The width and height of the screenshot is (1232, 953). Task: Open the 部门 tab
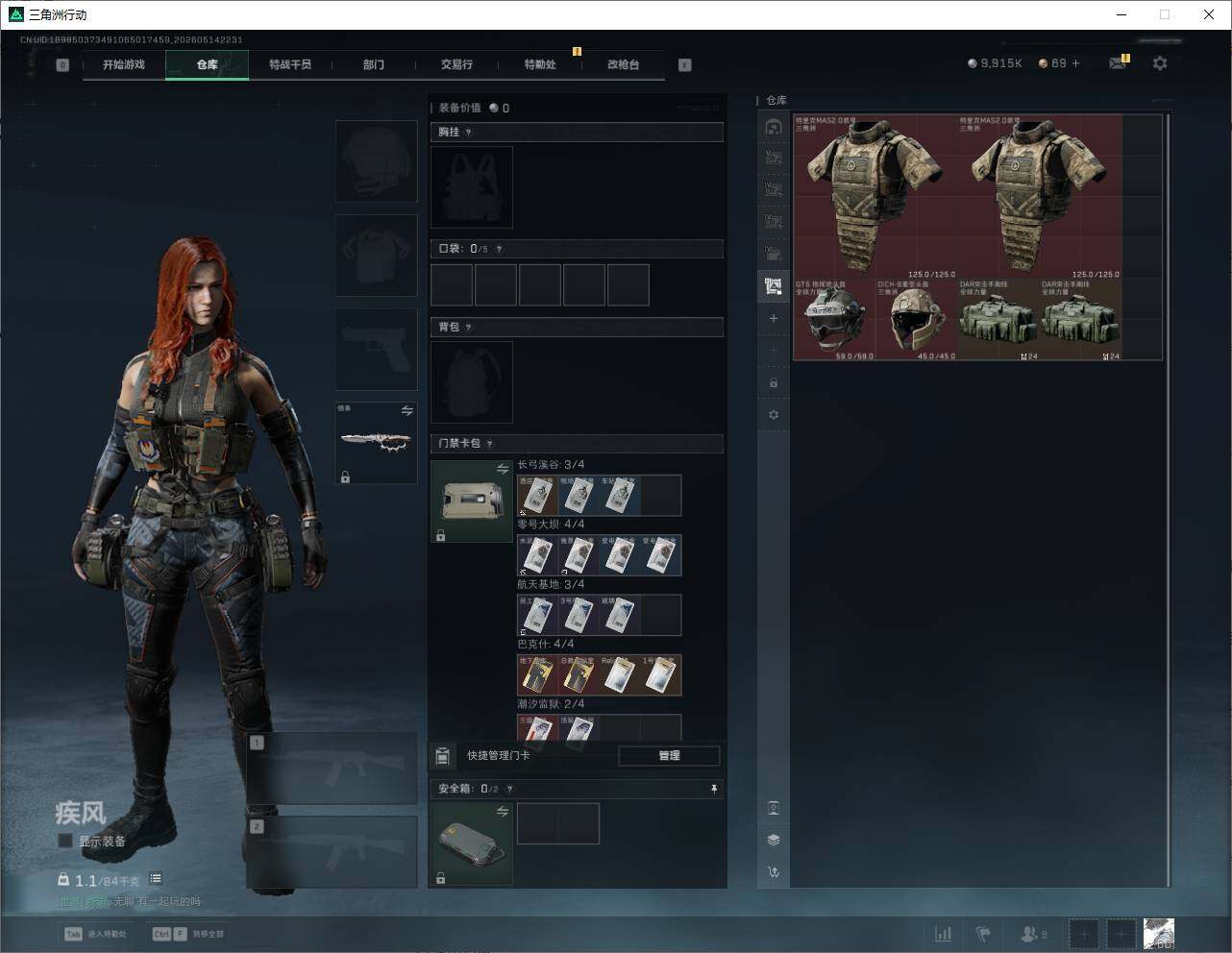tap(374, 64)
